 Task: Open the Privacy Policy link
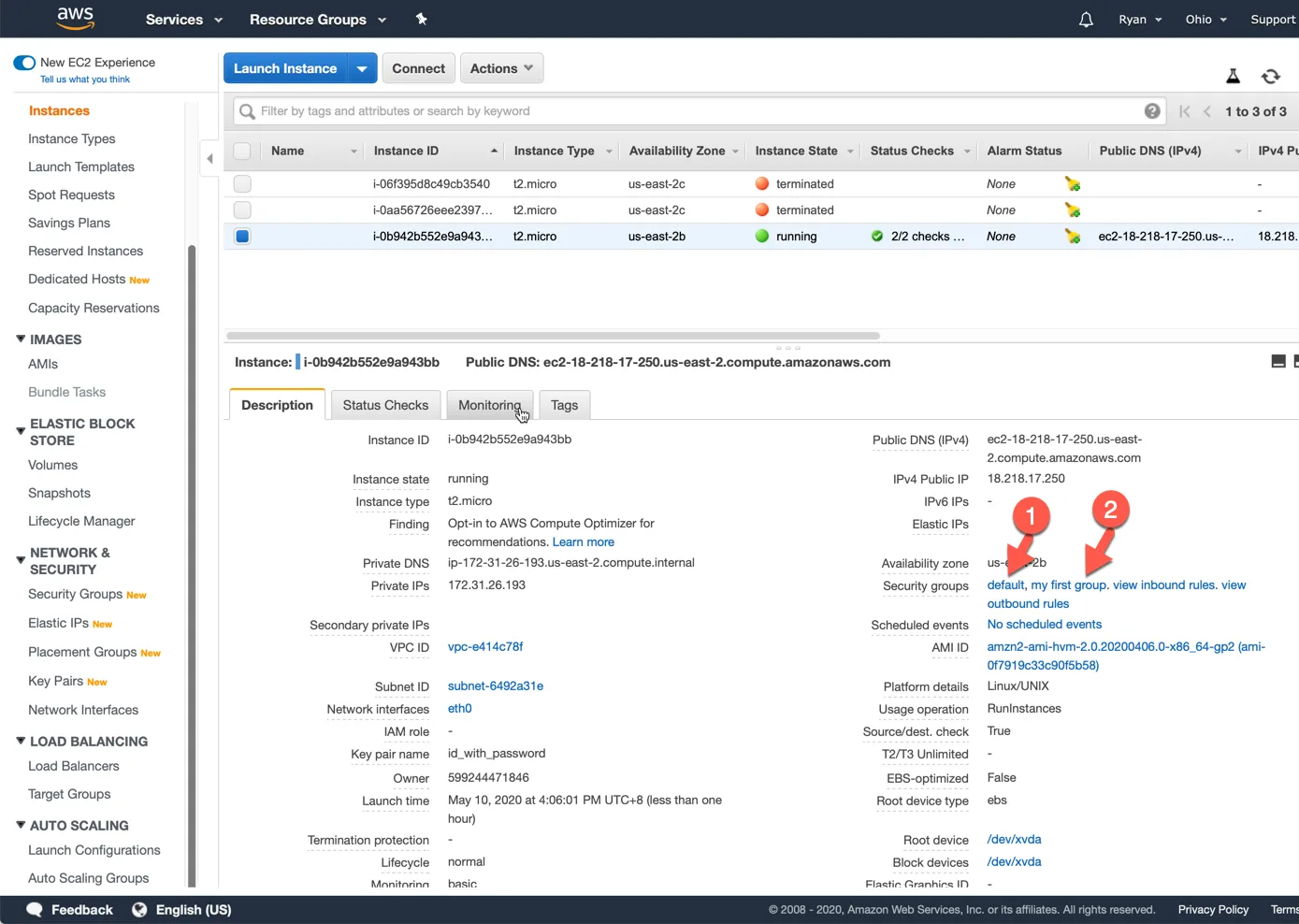(1213, 910)
